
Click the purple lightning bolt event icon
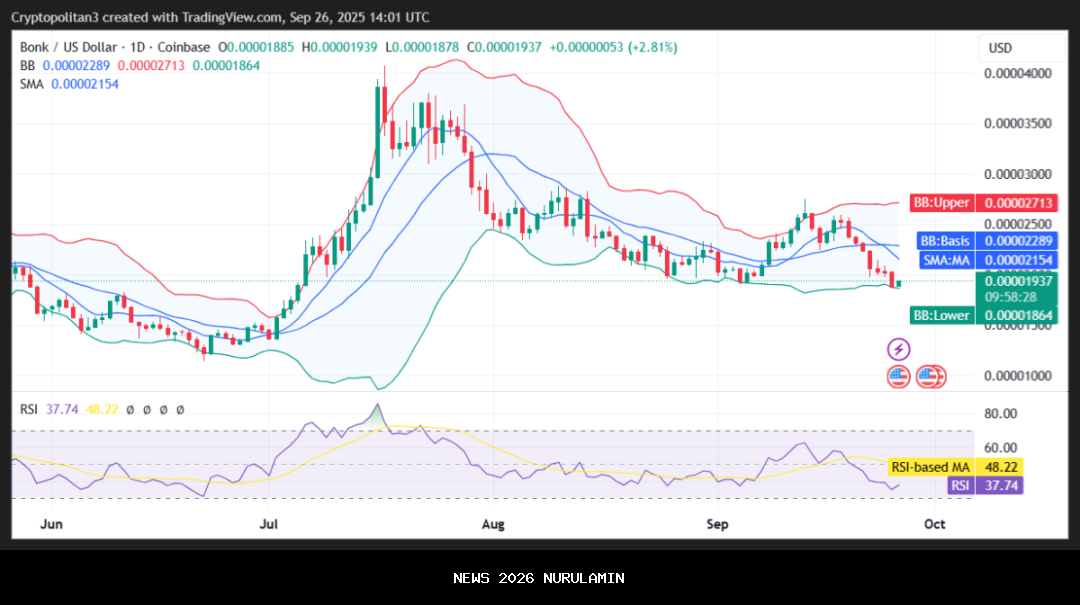(898, 349)
